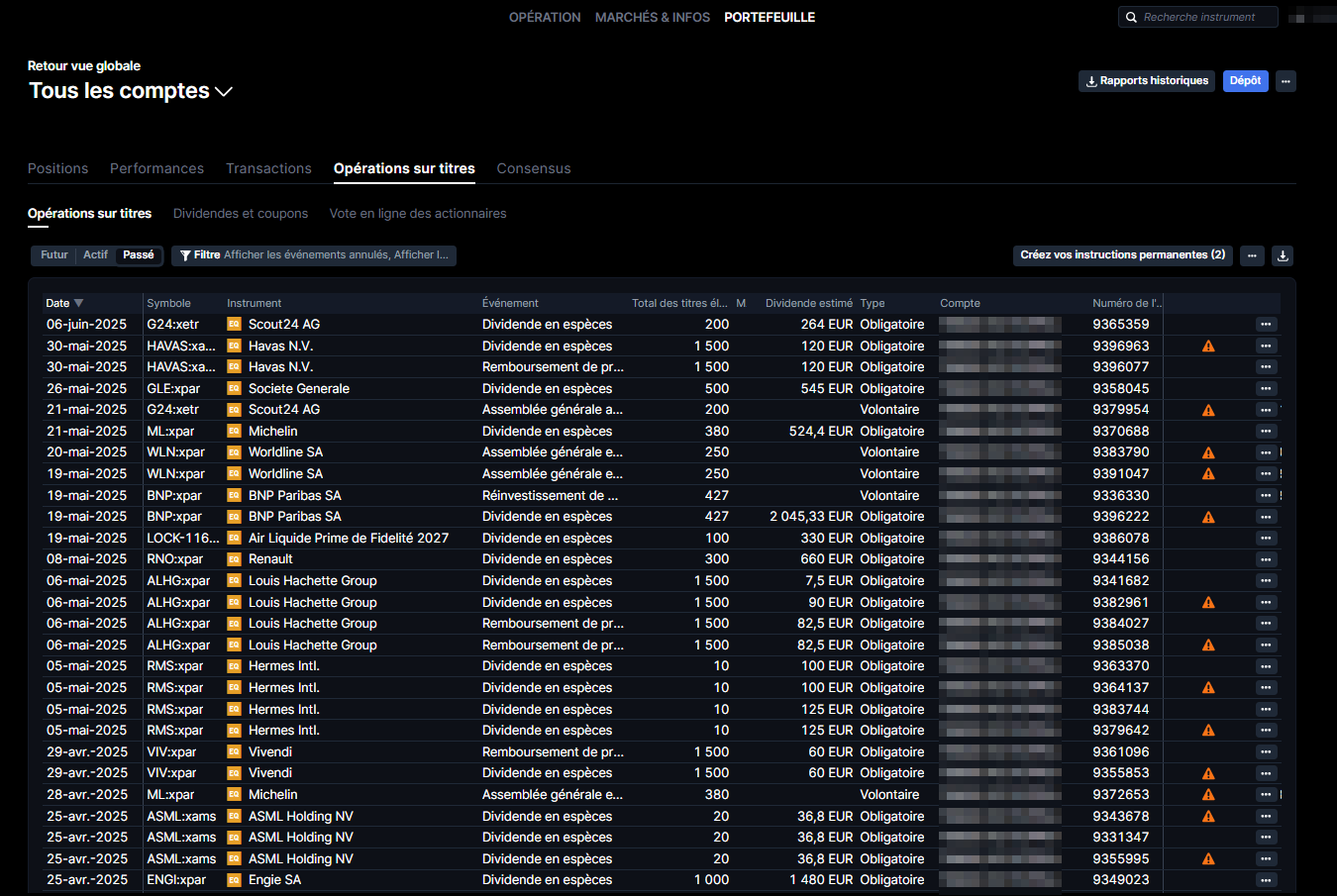The image size is (1337, 896).
Task: Switch to the Transactions tab
Action: tap(268, 168)
